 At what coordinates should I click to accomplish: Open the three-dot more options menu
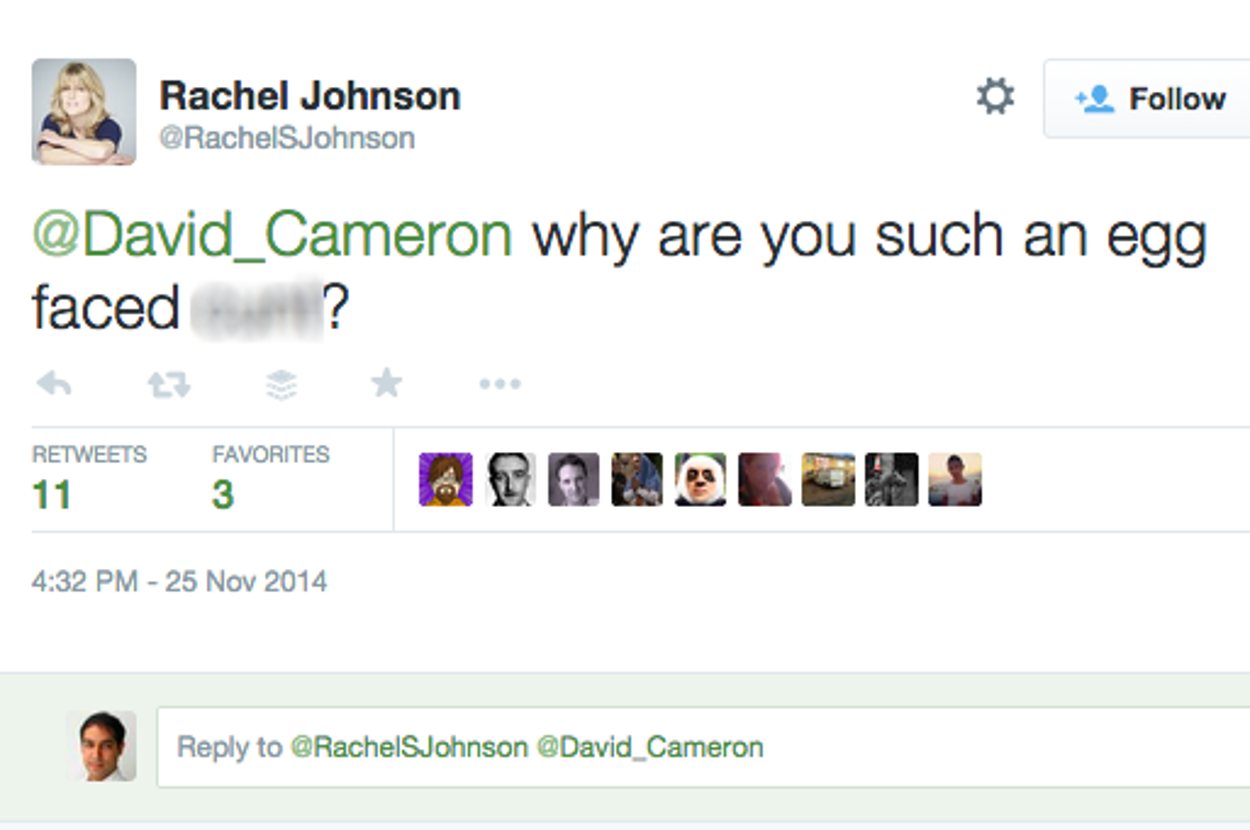point(499,384)
